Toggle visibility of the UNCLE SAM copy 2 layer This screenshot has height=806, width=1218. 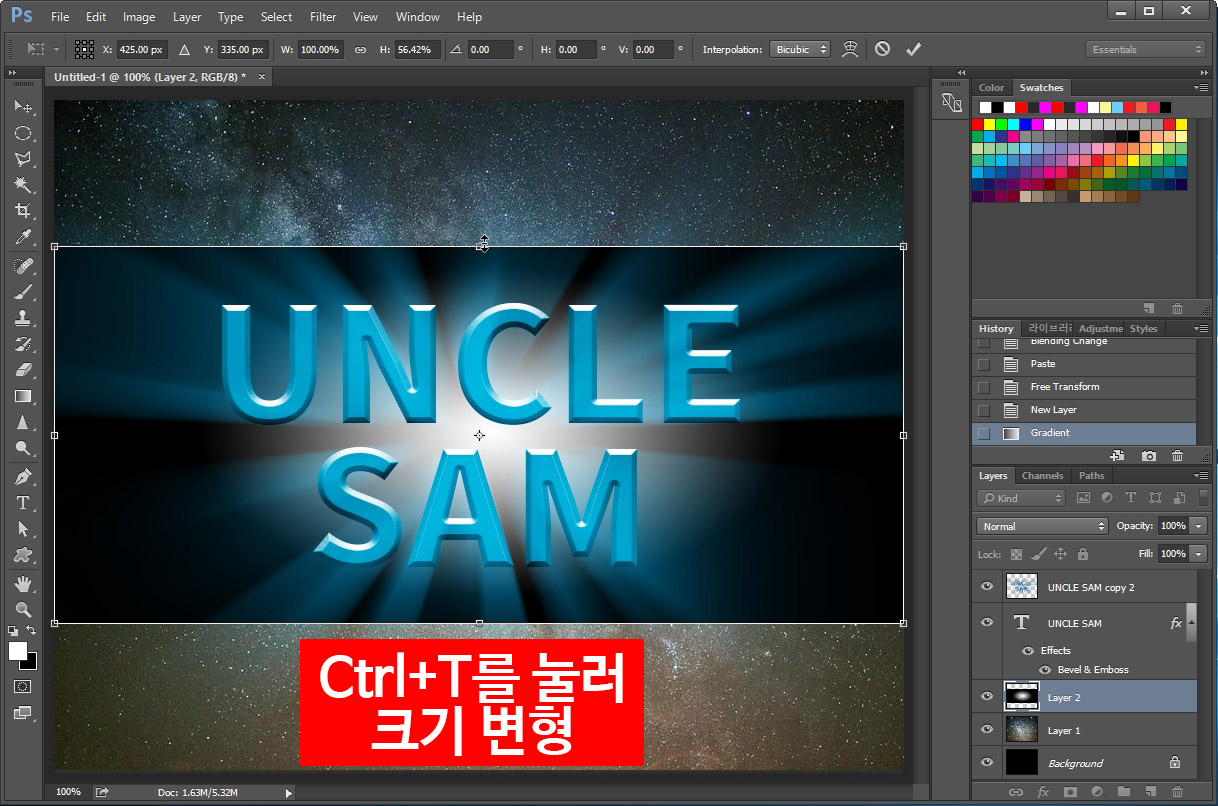coord(987,587)
